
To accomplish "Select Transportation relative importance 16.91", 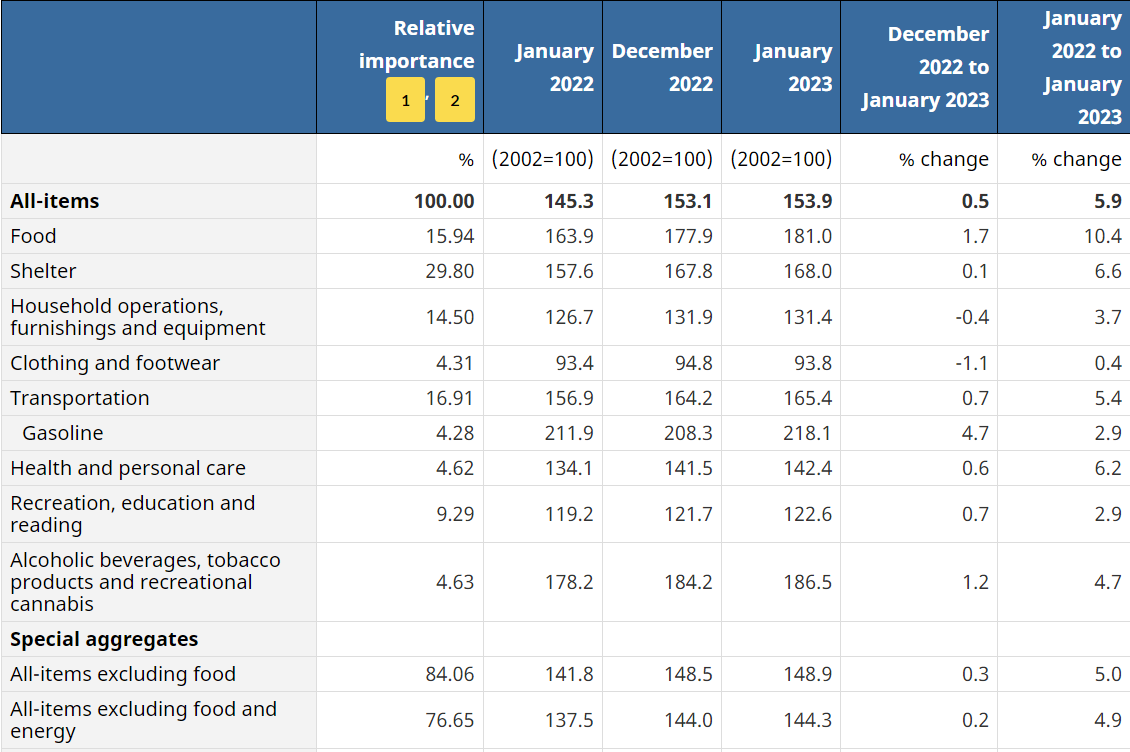I will [x=450, y=398].
